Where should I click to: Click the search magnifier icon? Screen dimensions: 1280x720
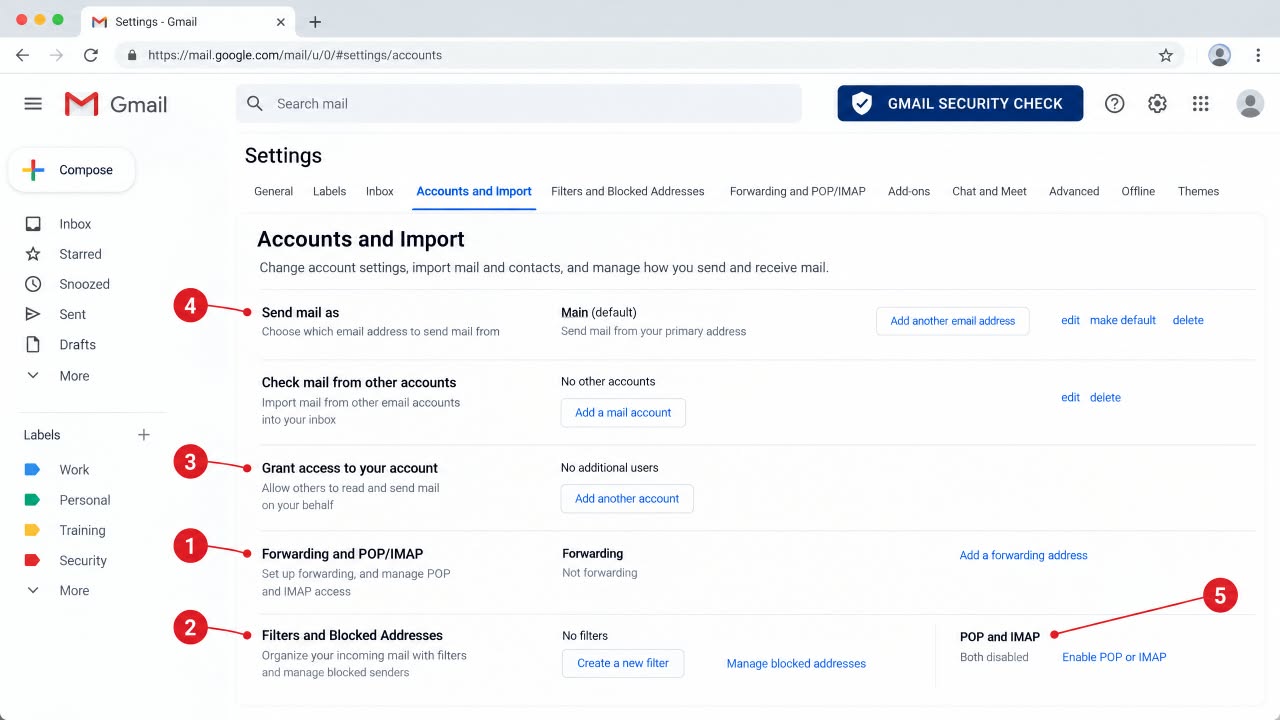click(x=255, y=103)
